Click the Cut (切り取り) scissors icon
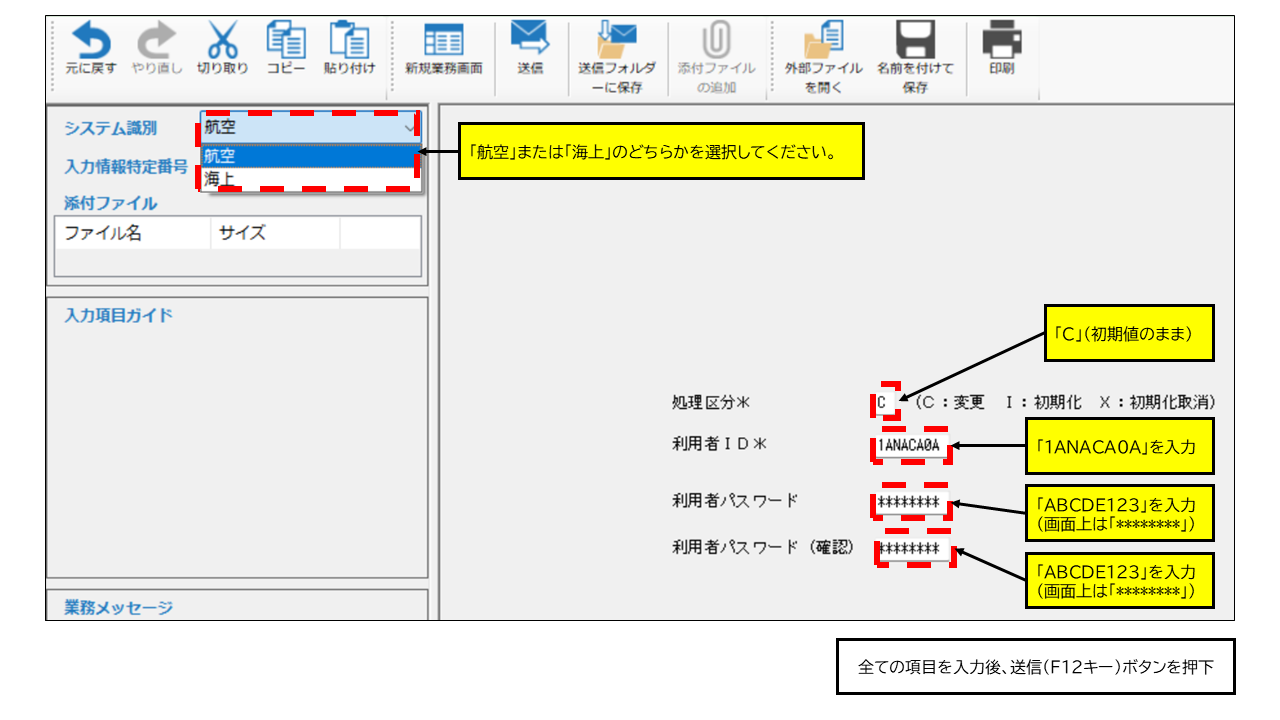Screen dimensions: 1280x720 point(222,42)
